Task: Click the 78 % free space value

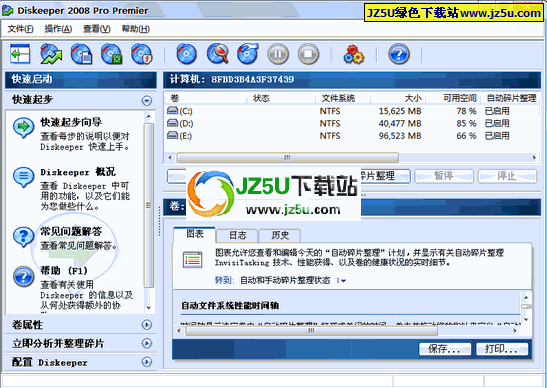Action: click(466, 111)
